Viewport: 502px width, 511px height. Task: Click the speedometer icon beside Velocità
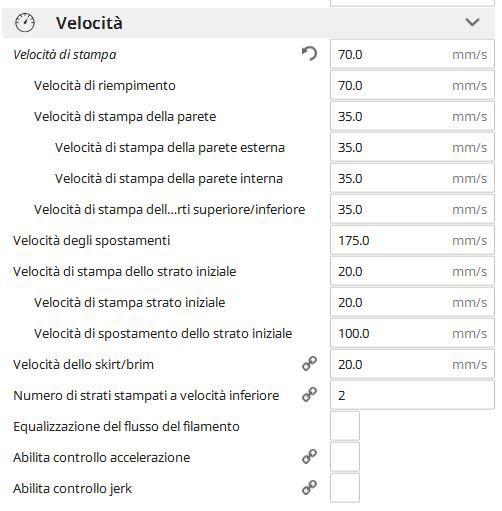(x=25, y=23)
